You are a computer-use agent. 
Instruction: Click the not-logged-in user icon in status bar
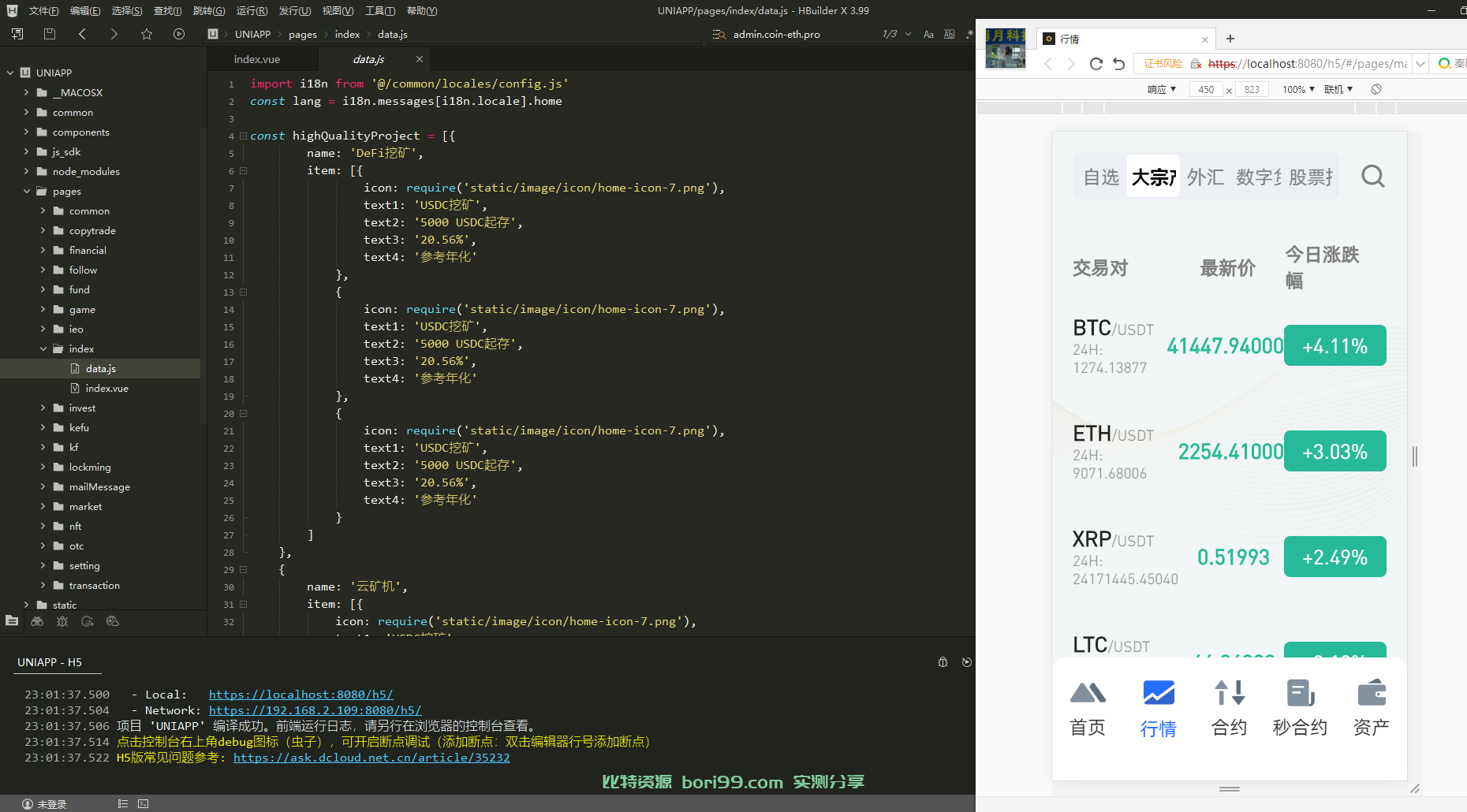[x=28, y=804]
